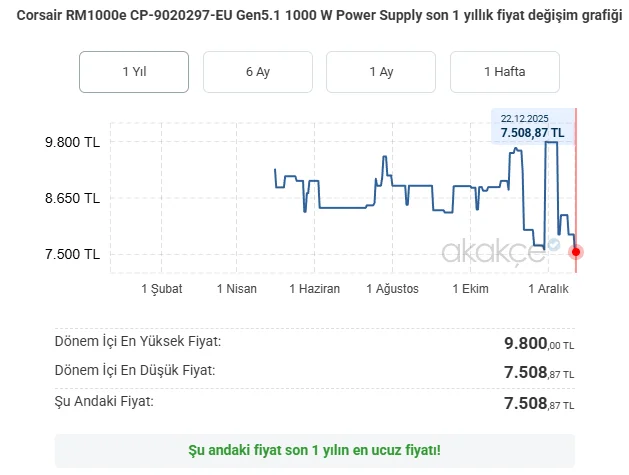Click the red current-price dot on chart
Screen dimensions: 629x475
(x=576, y=251)
